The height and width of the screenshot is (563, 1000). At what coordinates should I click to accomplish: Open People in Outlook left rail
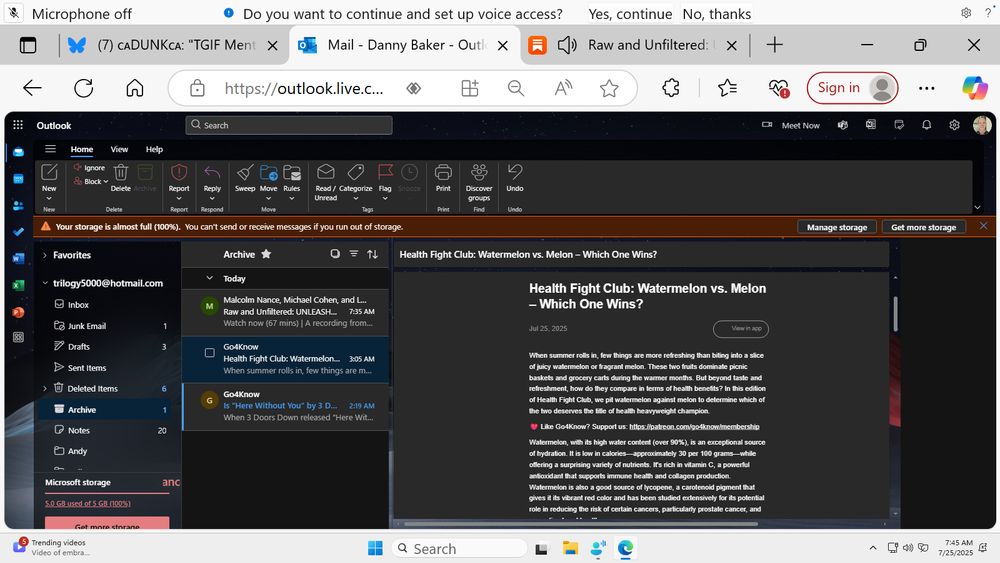(x=18, y=205)
